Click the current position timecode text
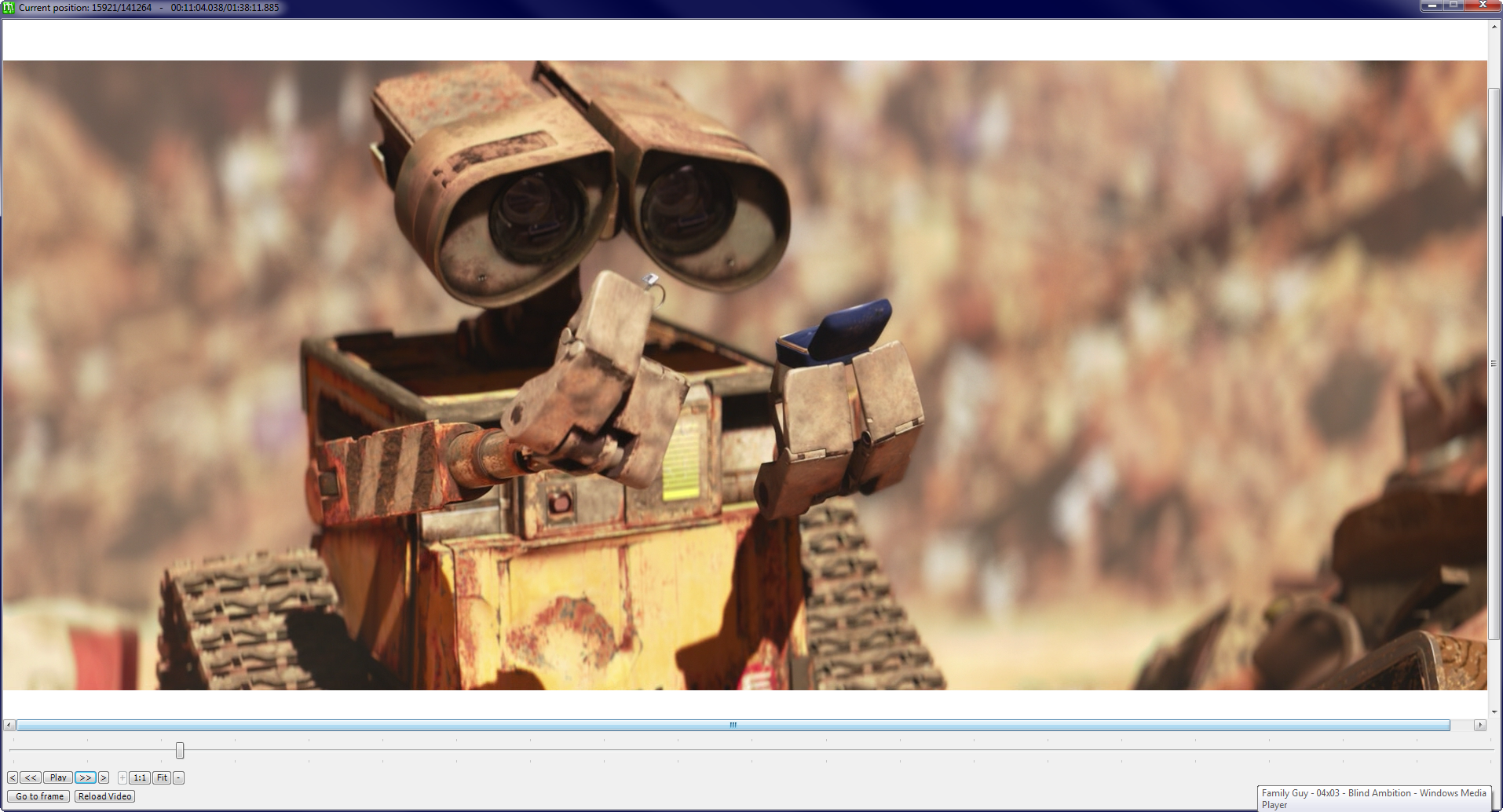The image size is (1503, 812). pos(148,8)
